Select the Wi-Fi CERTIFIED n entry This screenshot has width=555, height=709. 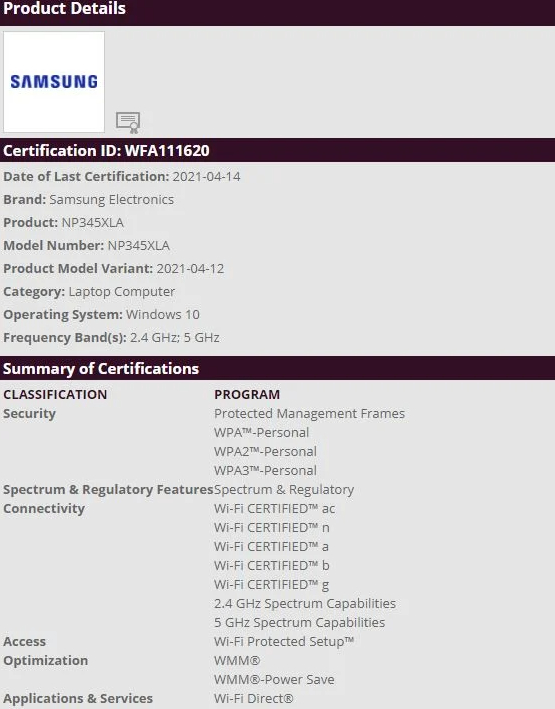click(x=271, y=527)
